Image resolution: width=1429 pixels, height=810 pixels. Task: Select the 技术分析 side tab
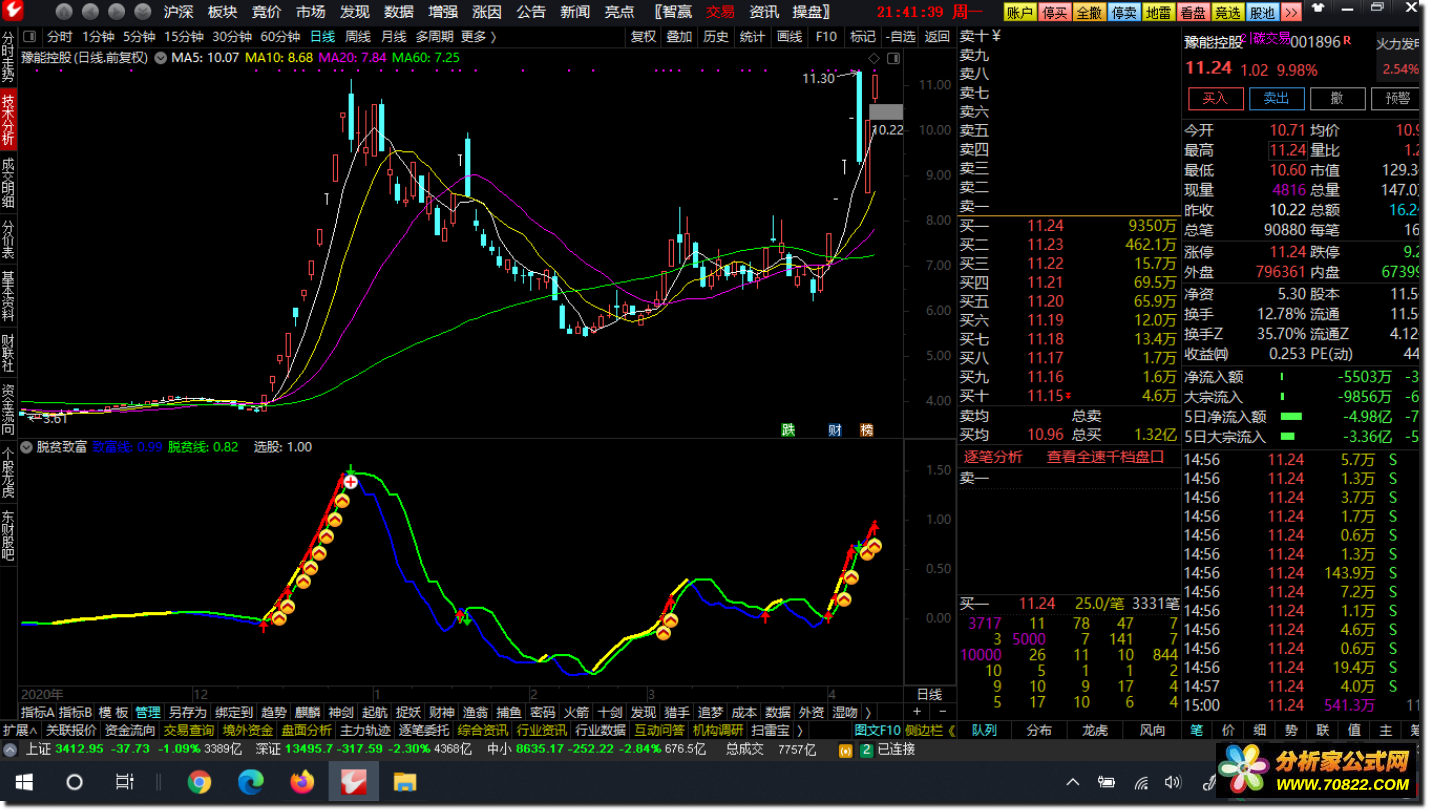(x=8, y=120)
